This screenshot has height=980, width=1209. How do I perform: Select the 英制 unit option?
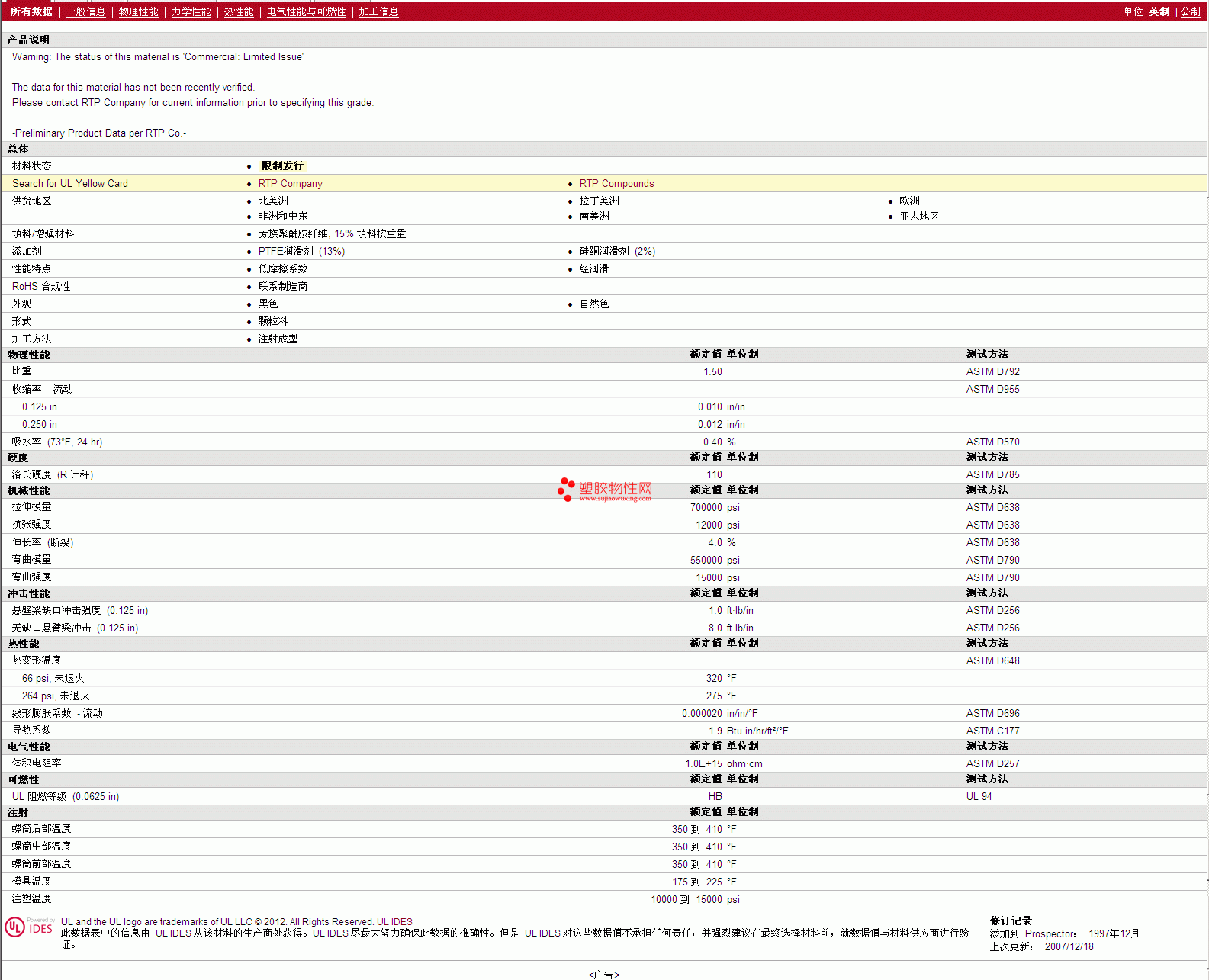[1159, 11]
